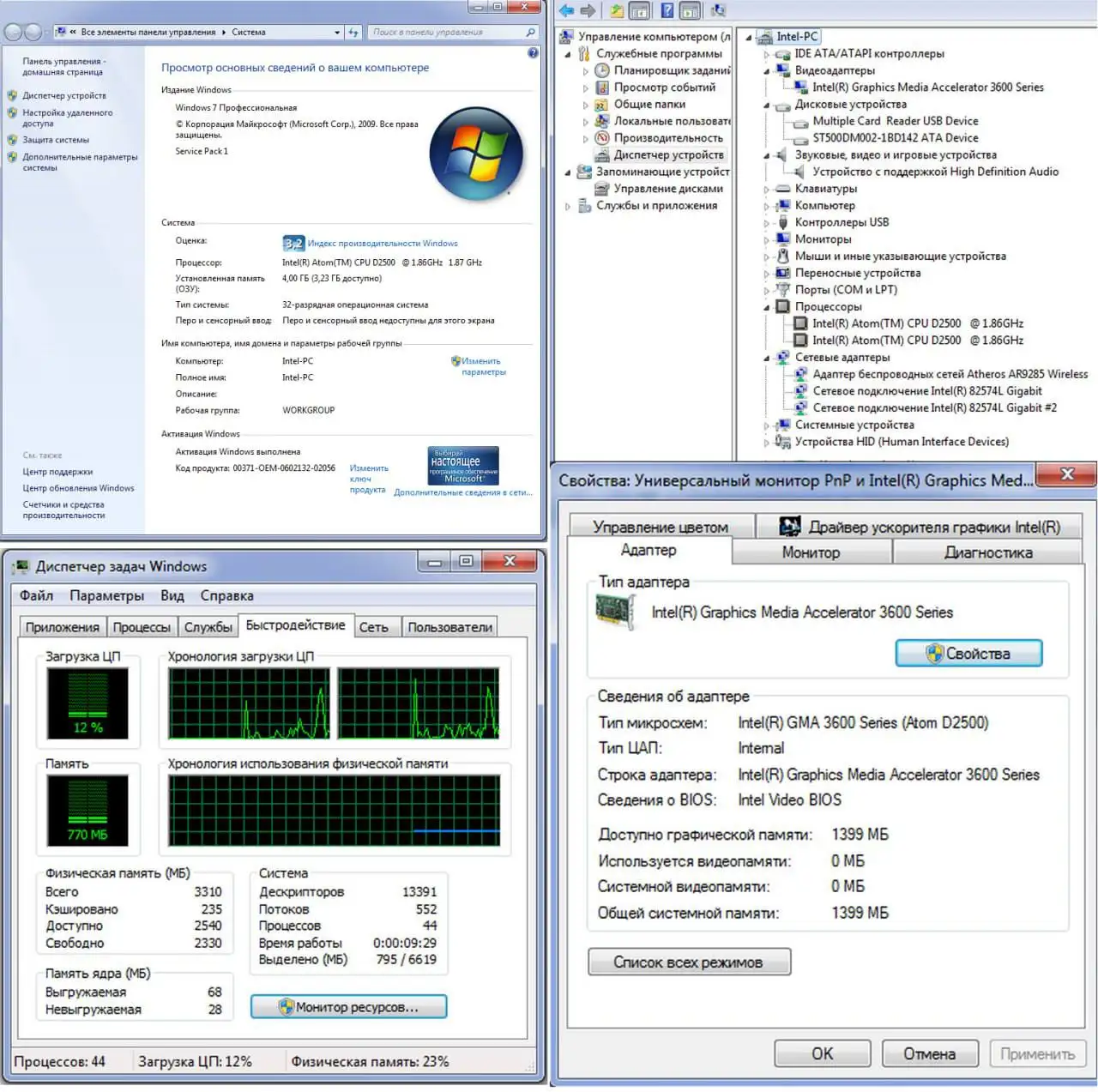
Task: Collapse the Запоминающие устройства node
Action: tap(568, 172)
